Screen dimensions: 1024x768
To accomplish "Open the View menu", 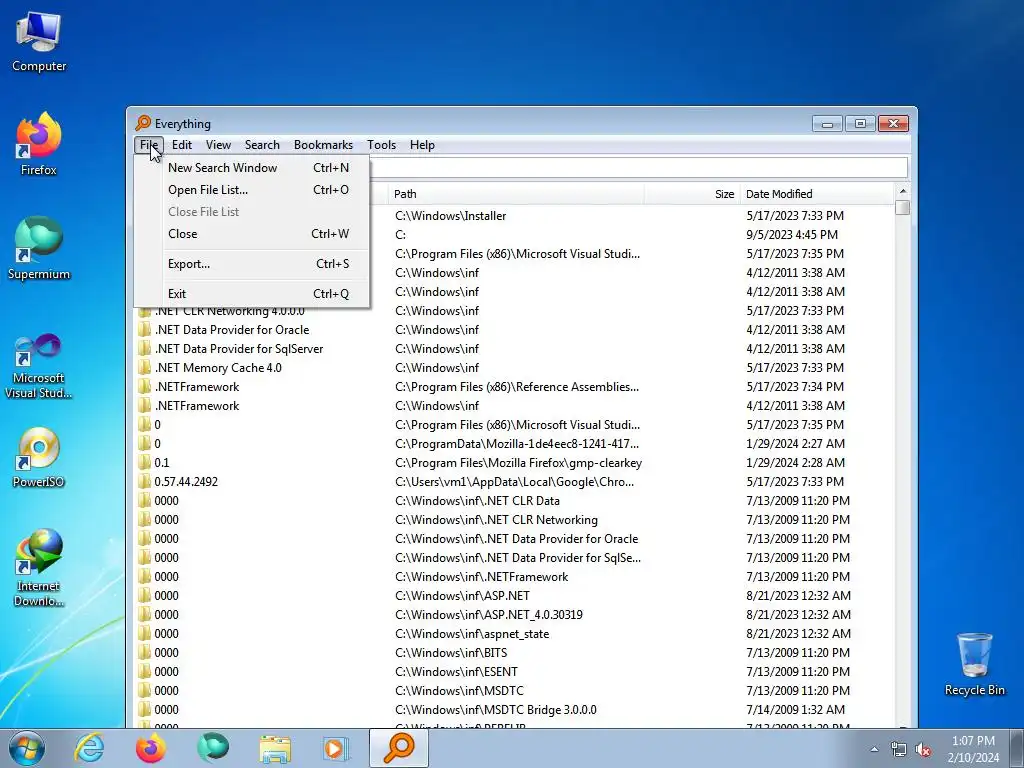I will tap(218, 145).
